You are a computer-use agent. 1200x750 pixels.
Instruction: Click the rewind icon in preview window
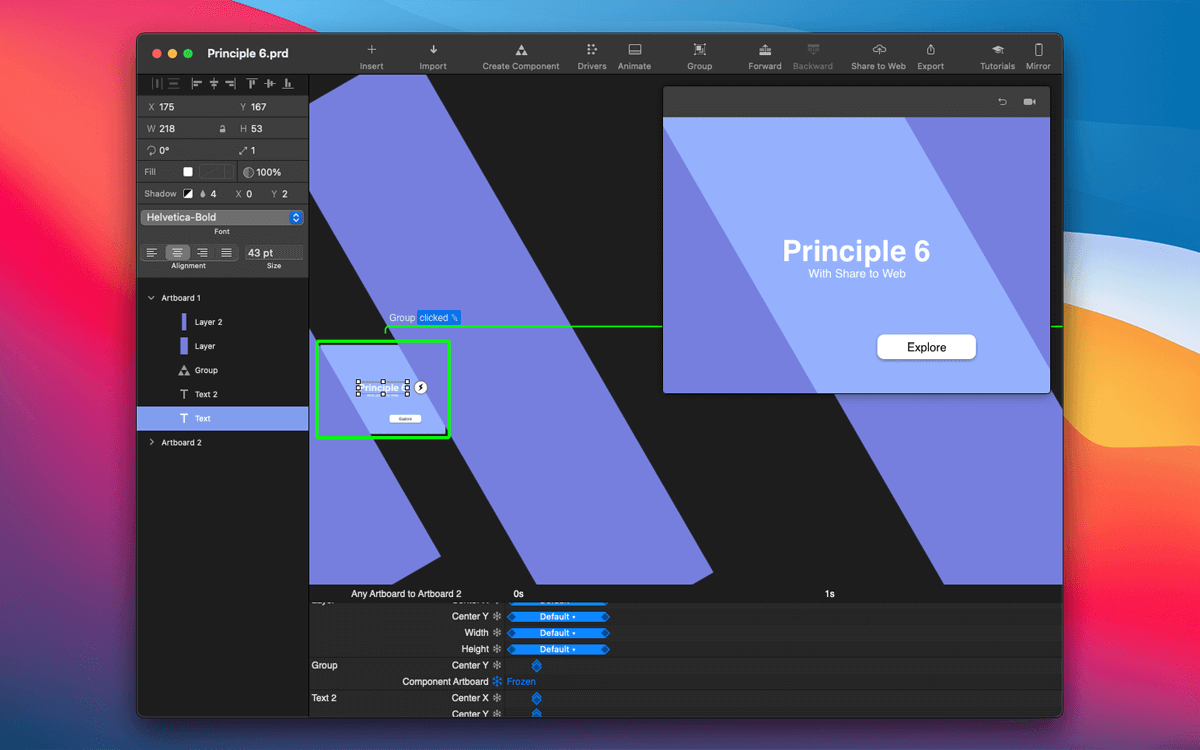tap(1003, 102)
